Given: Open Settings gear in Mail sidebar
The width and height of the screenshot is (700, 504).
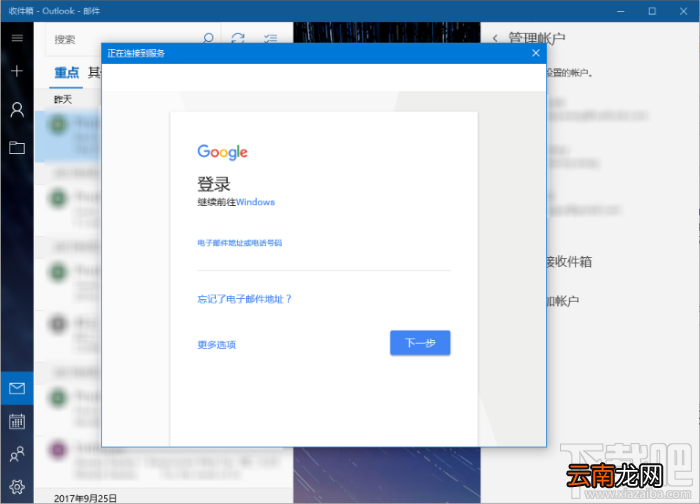Looking at the screenshot, I should (x=17, y=487).
